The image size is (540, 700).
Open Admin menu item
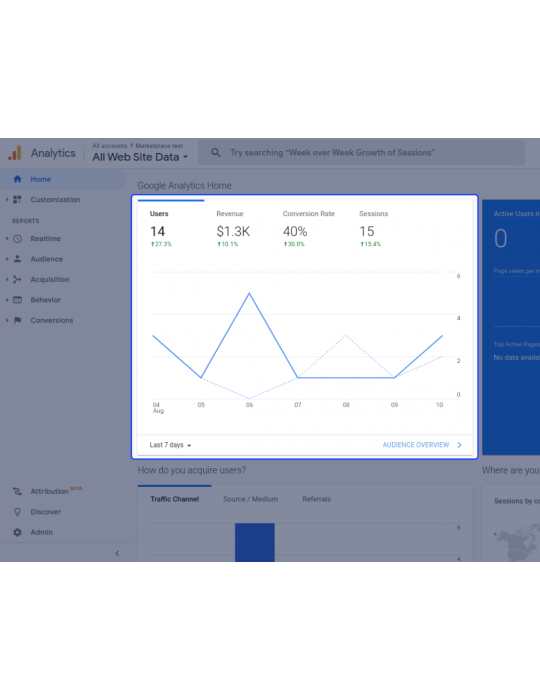65,532
